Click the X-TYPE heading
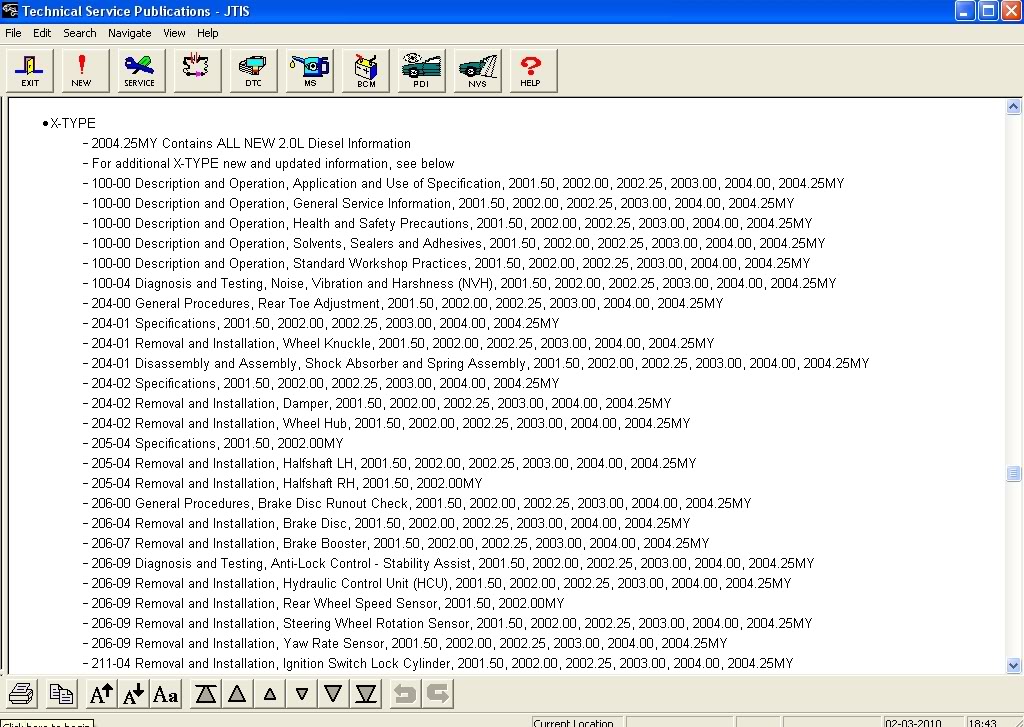1024x727 pixels. point(72,123)
